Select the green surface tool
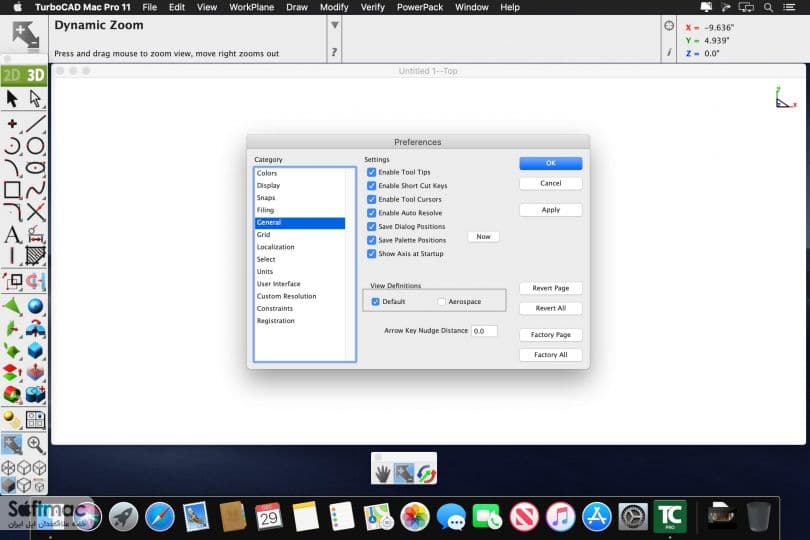This screenshot has width=810, height=540. (x=12, y=306)
